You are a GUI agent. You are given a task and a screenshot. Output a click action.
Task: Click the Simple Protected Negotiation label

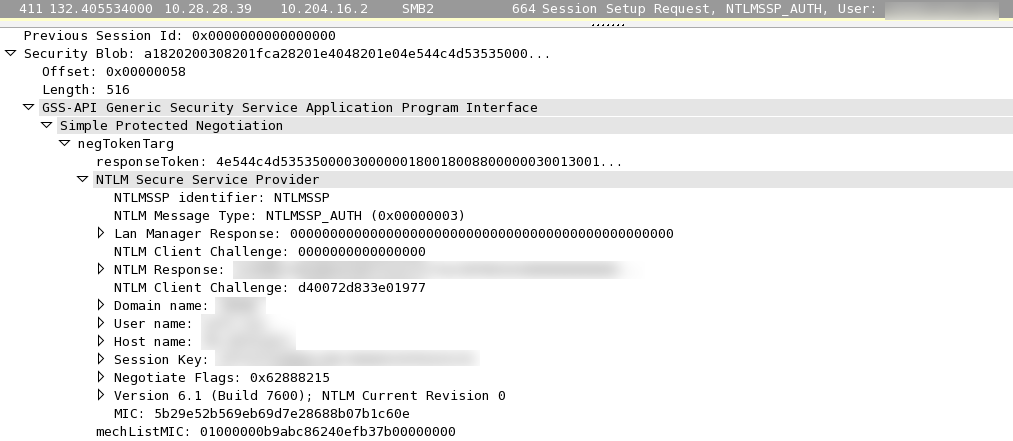point(171,125)
